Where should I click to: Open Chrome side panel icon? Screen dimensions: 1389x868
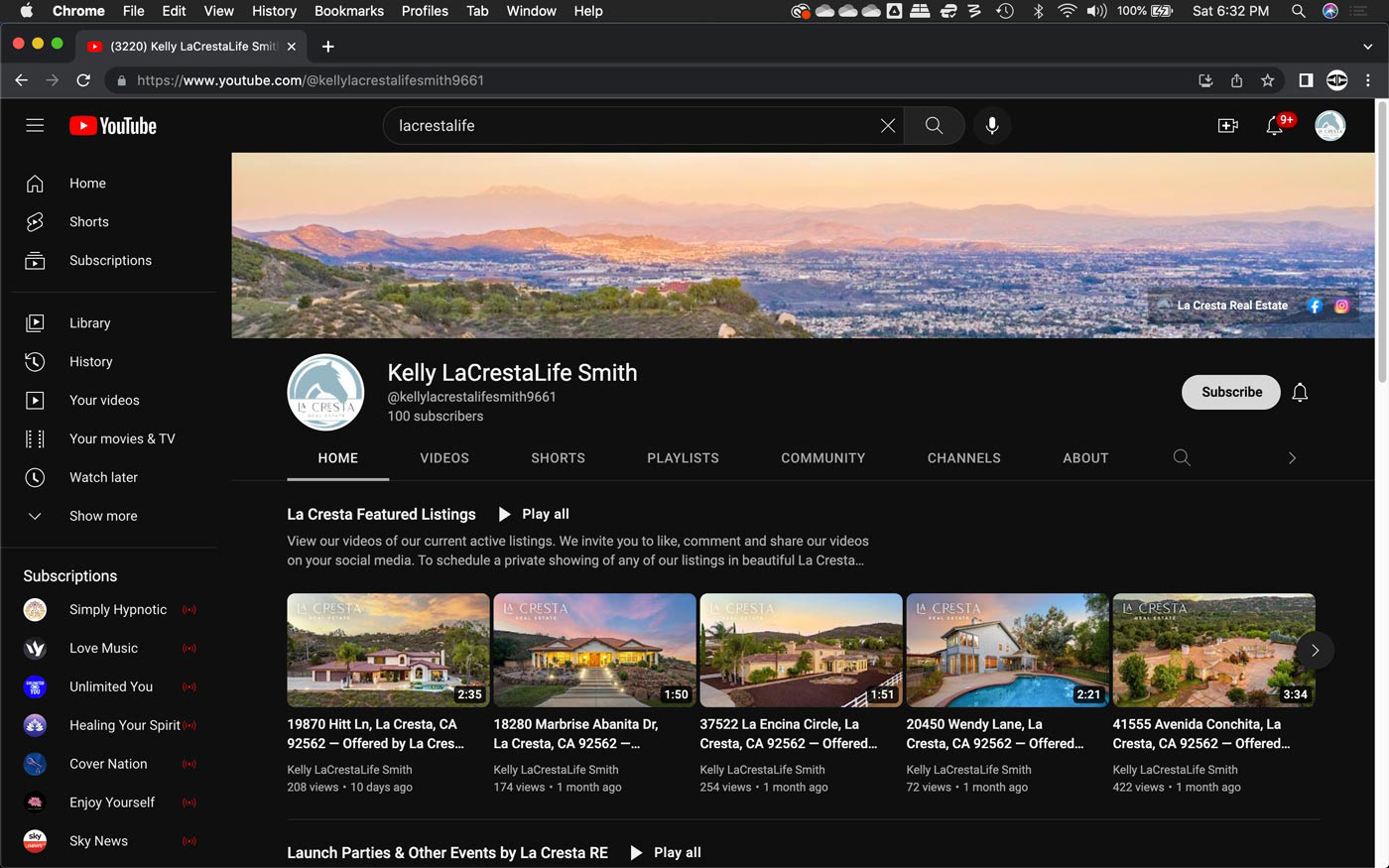pyautogui.click(x=1306, y=80)
